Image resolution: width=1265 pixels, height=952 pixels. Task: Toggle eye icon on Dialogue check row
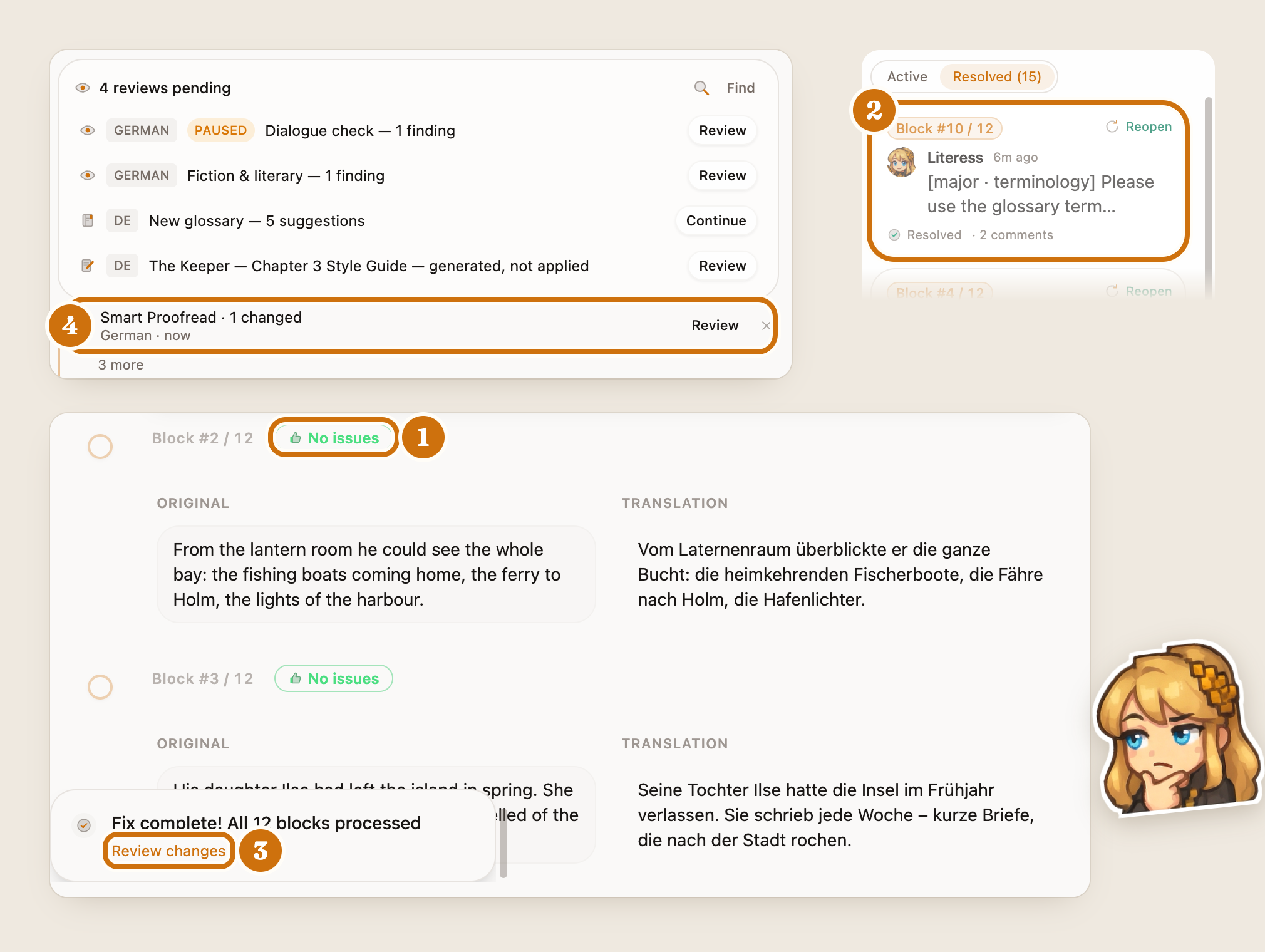click(88, 130)
